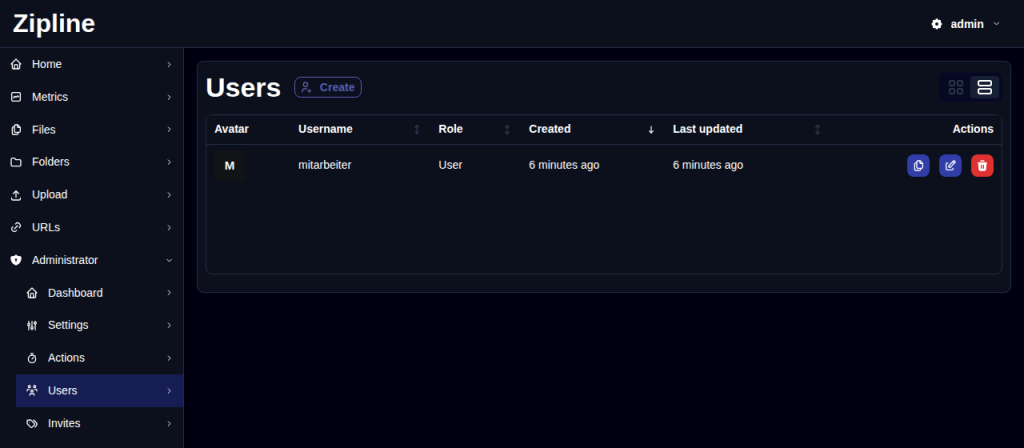
Task: Click the Users page heading
Action: [243, 88]
